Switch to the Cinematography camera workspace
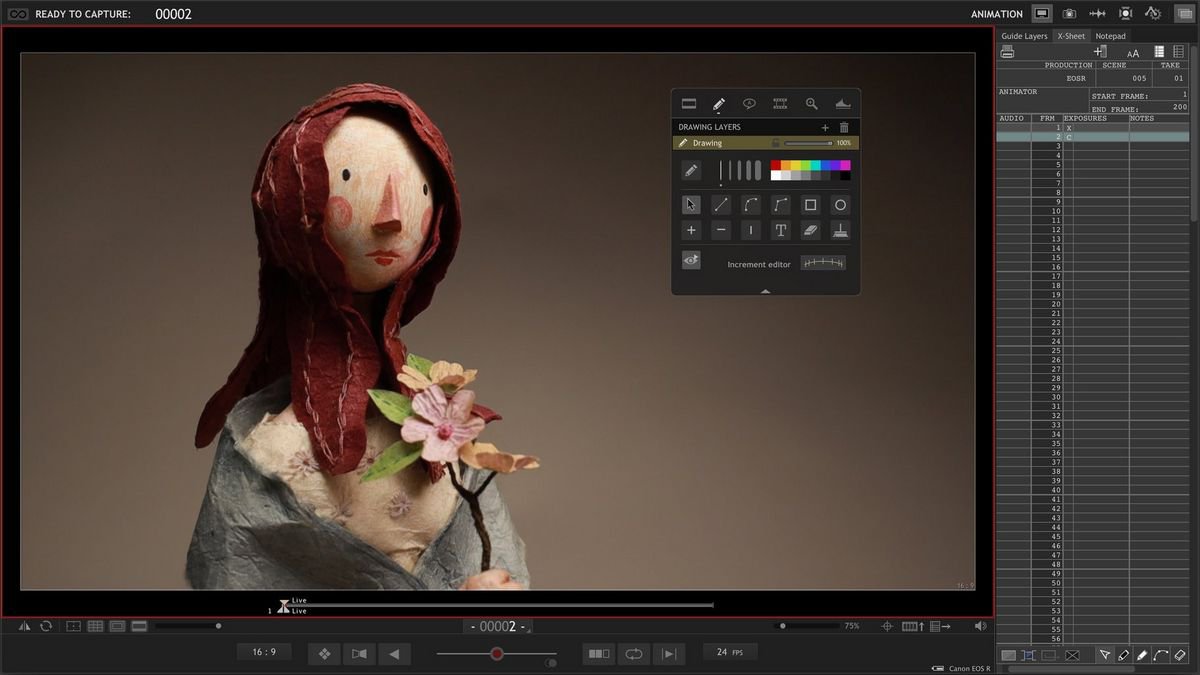 coord(1069,14)
